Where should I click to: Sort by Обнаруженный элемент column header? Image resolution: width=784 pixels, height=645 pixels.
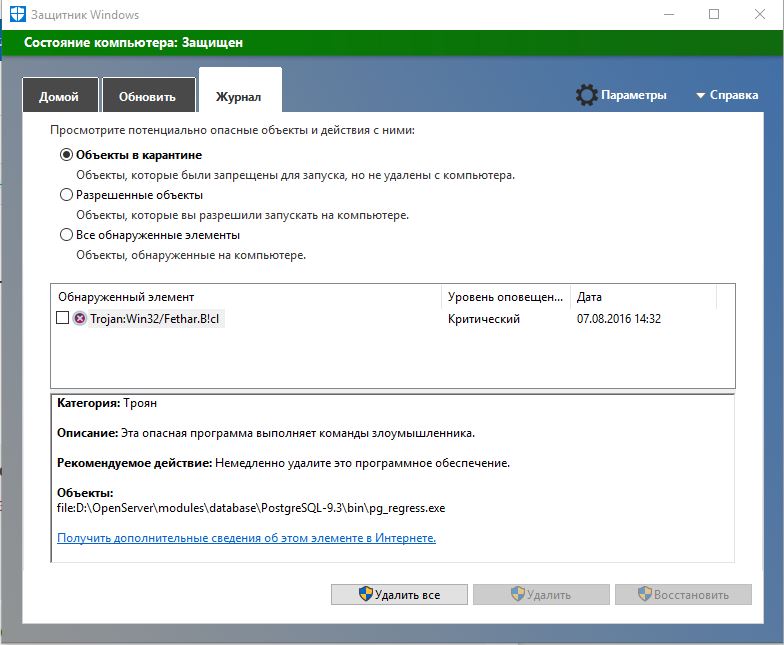tap(245, 297)
